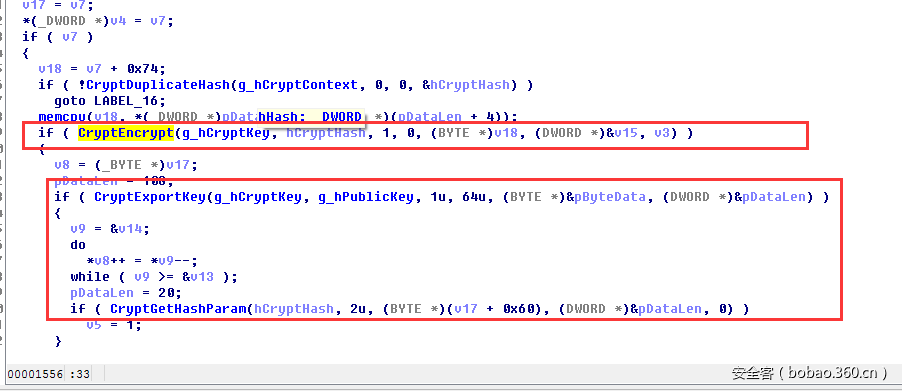Click the line '*v8++ = *v9--;'
Screen dimensions: 902x391
142,261
